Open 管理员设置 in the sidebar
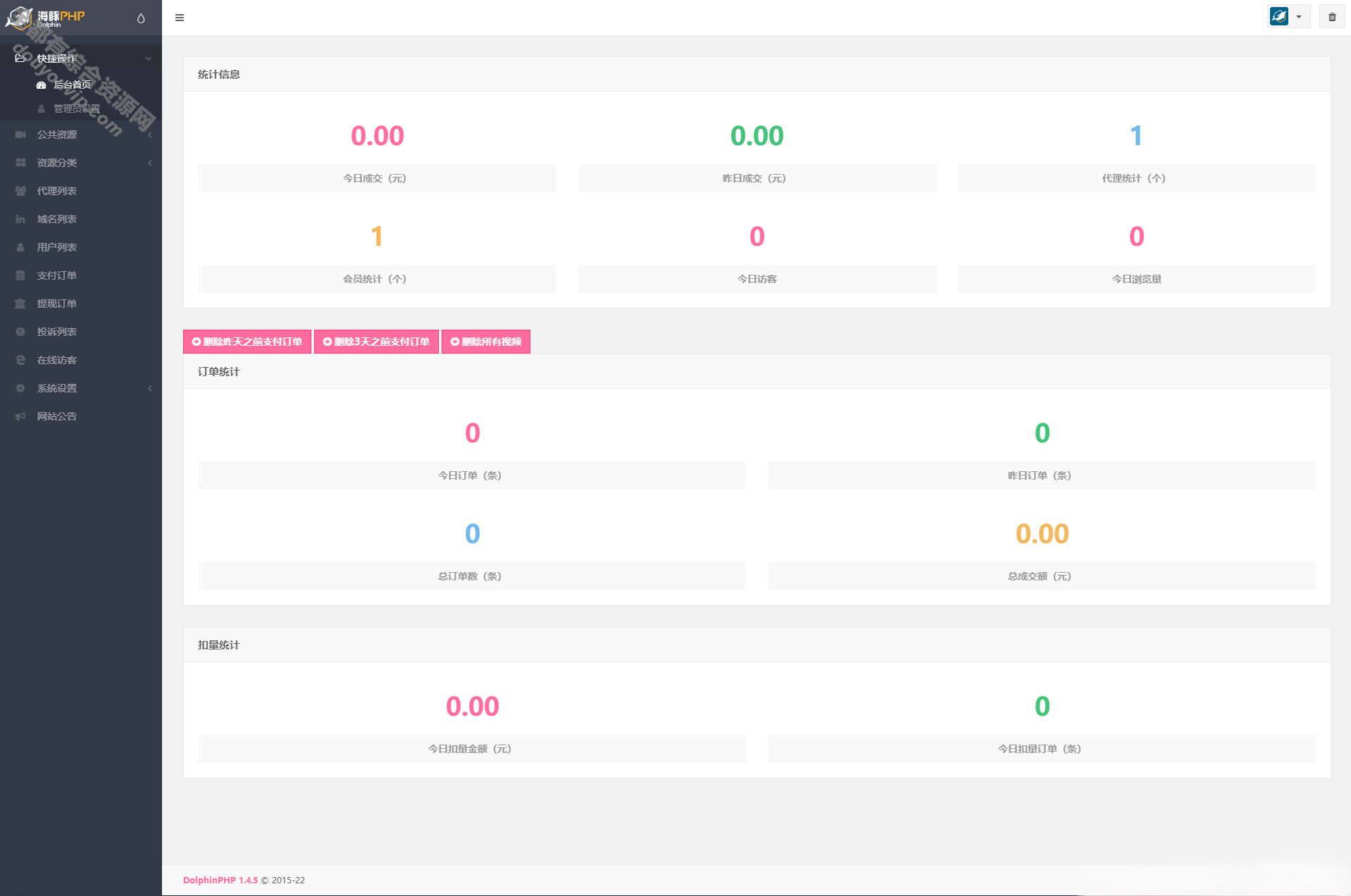1351x896 pixels. pos(77,109)
